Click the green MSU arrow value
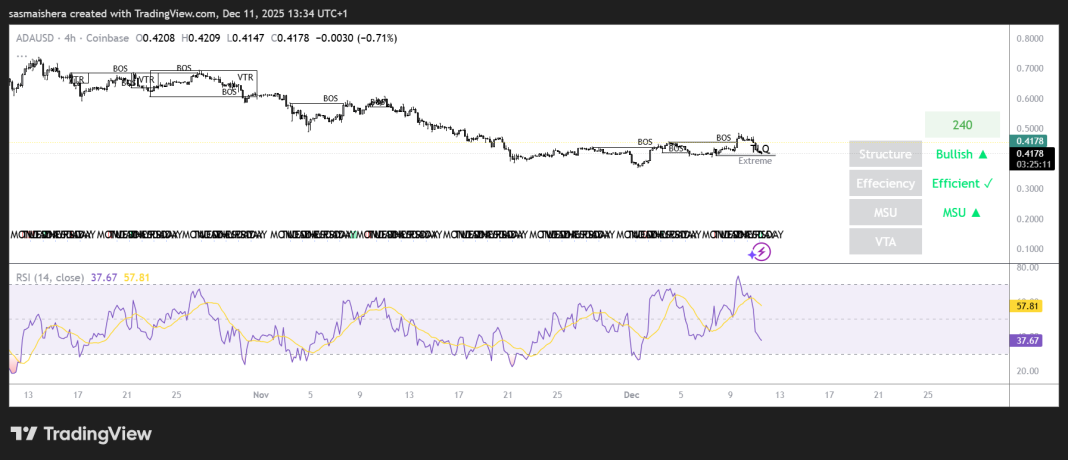The image size is (1068, 460). (x=962, y=212)
